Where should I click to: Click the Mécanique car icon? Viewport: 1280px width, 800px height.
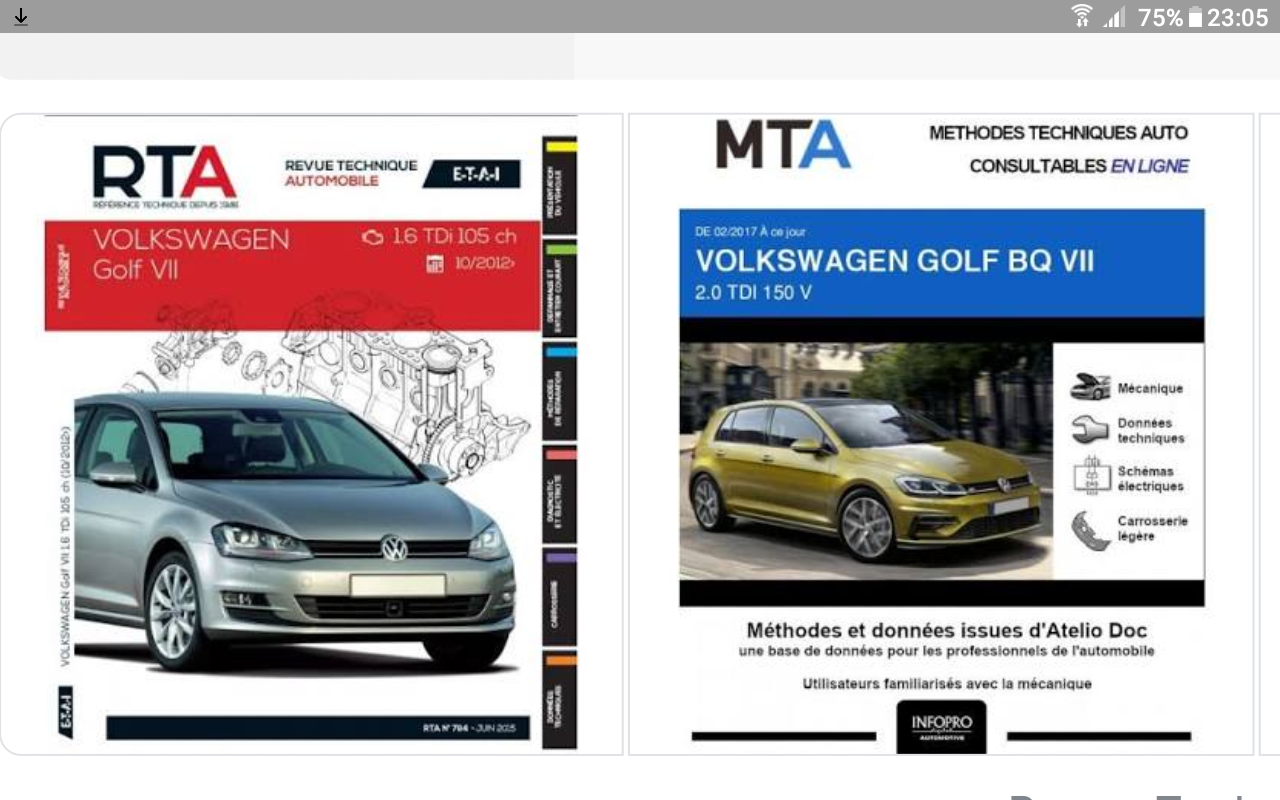1090,387
